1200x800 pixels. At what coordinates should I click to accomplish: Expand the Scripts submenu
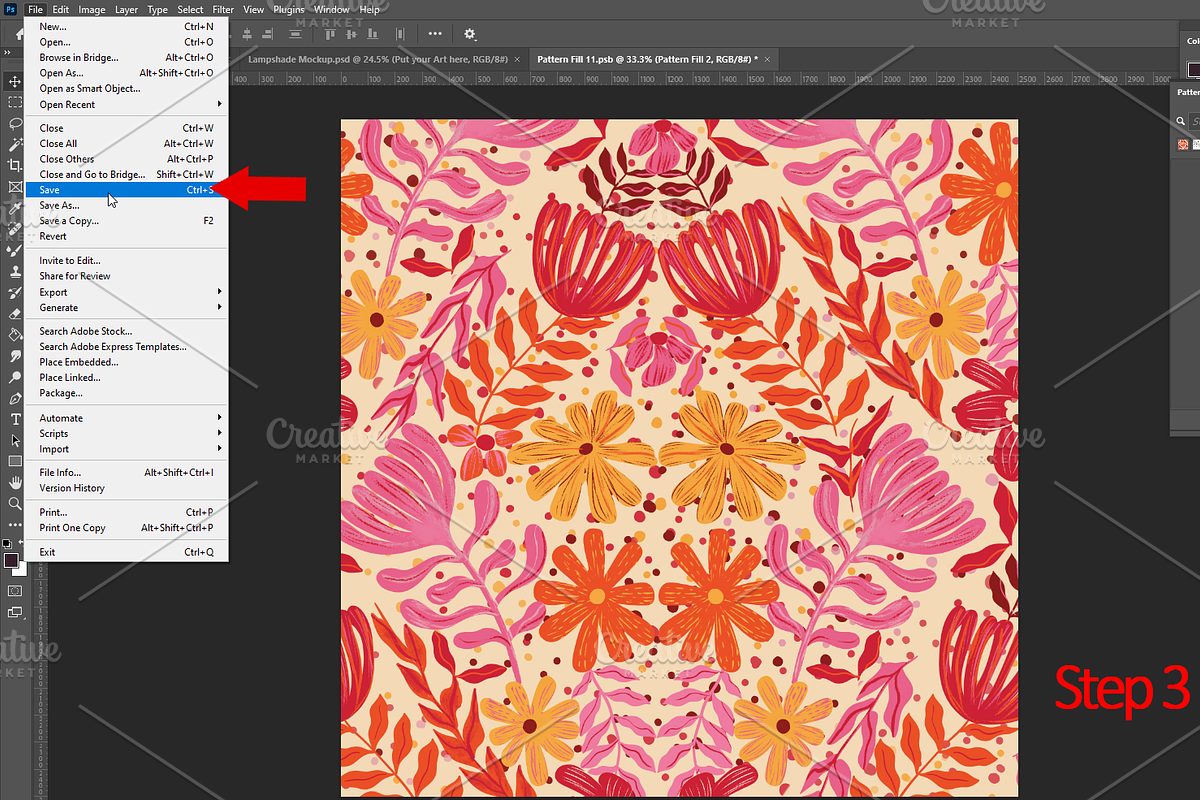(x=126, y=434)
